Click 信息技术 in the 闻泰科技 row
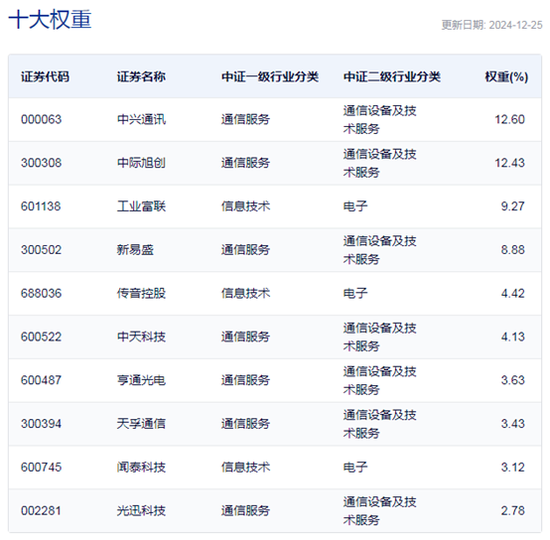This screenshot has height=540, width=550. point(246,467)
